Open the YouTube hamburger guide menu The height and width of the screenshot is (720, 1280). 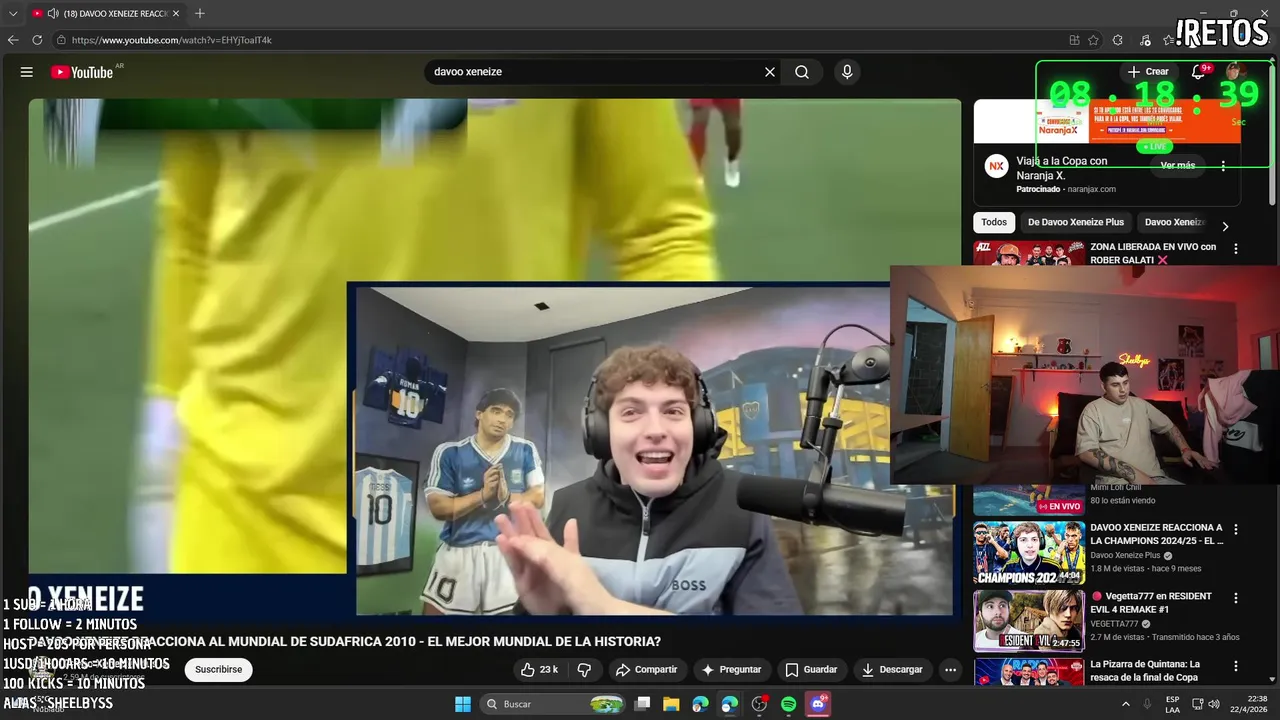coord(27,72)
